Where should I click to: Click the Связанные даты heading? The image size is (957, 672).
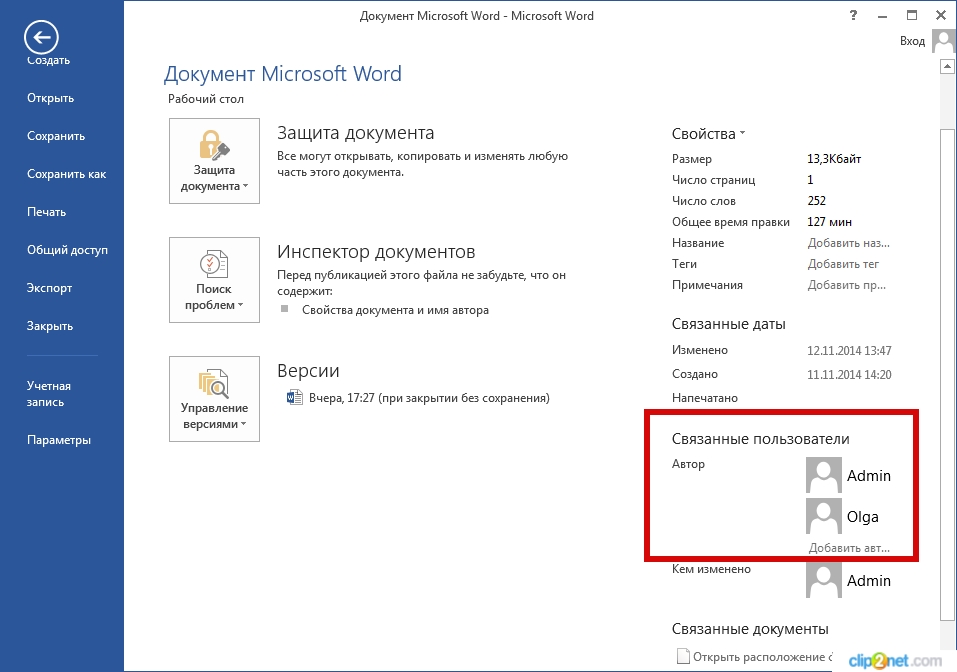[728, 324]
